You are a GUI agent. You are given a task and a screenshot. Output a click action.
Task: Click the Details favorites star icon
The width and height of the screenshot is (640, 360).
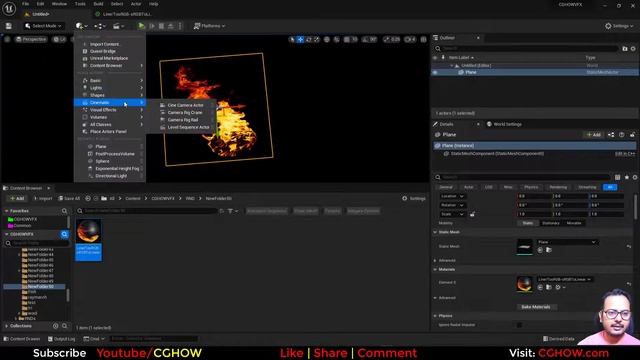tap(627, 177)
